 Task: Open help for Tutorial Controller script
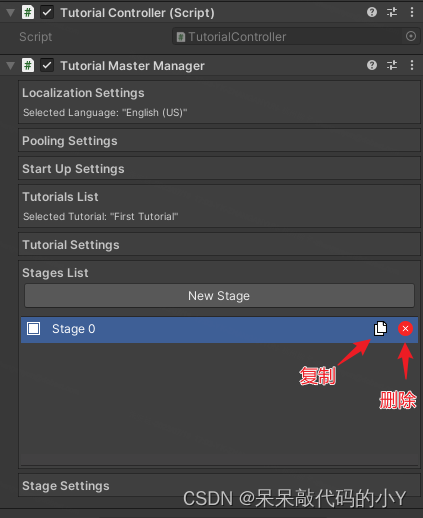pyautogui.click(x=372, y=12)
